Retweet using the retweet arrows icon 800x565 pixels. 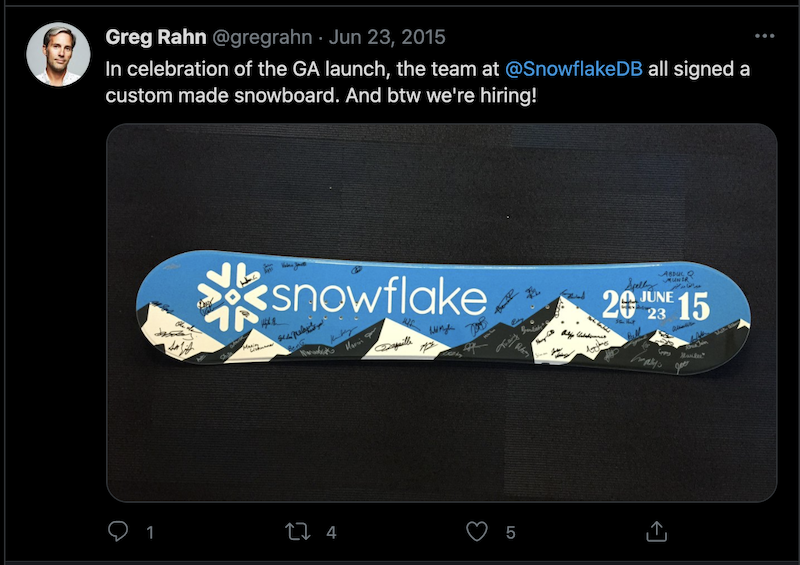(297, 532)
